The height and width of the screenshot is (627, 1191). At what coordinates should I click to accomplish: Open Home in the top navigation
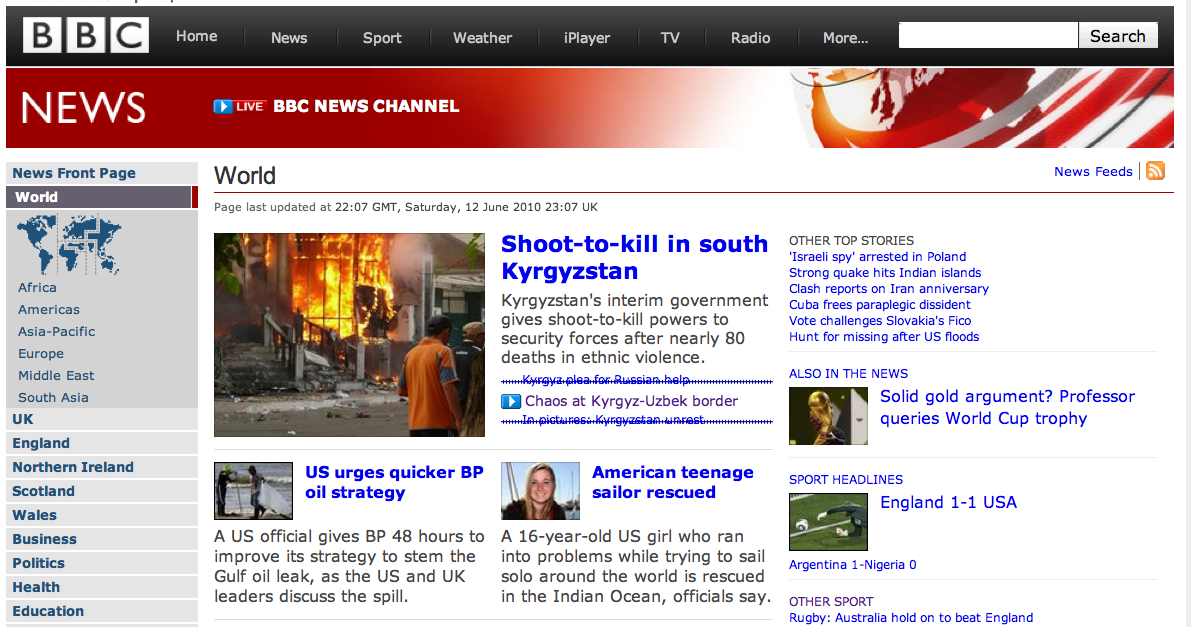click(x=197, y=36)
